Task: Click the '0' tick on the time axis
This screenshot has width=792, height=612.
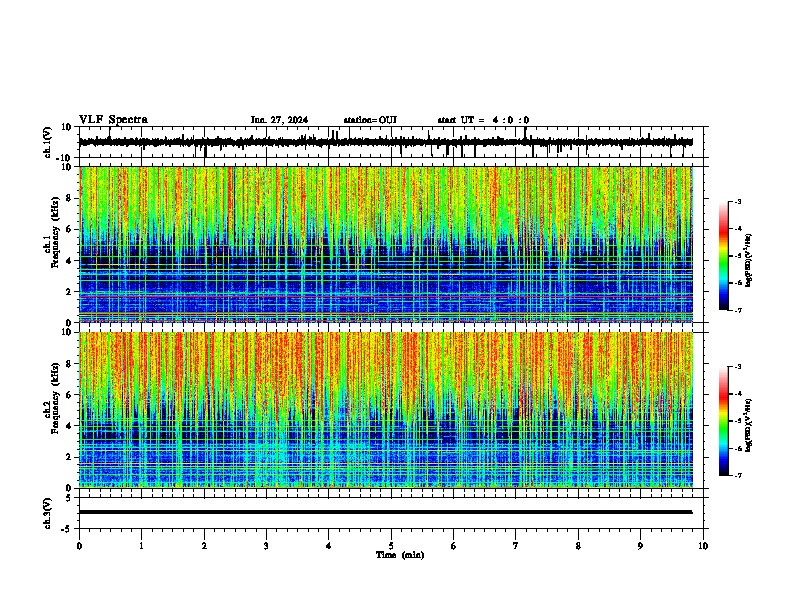Action: 79,546
